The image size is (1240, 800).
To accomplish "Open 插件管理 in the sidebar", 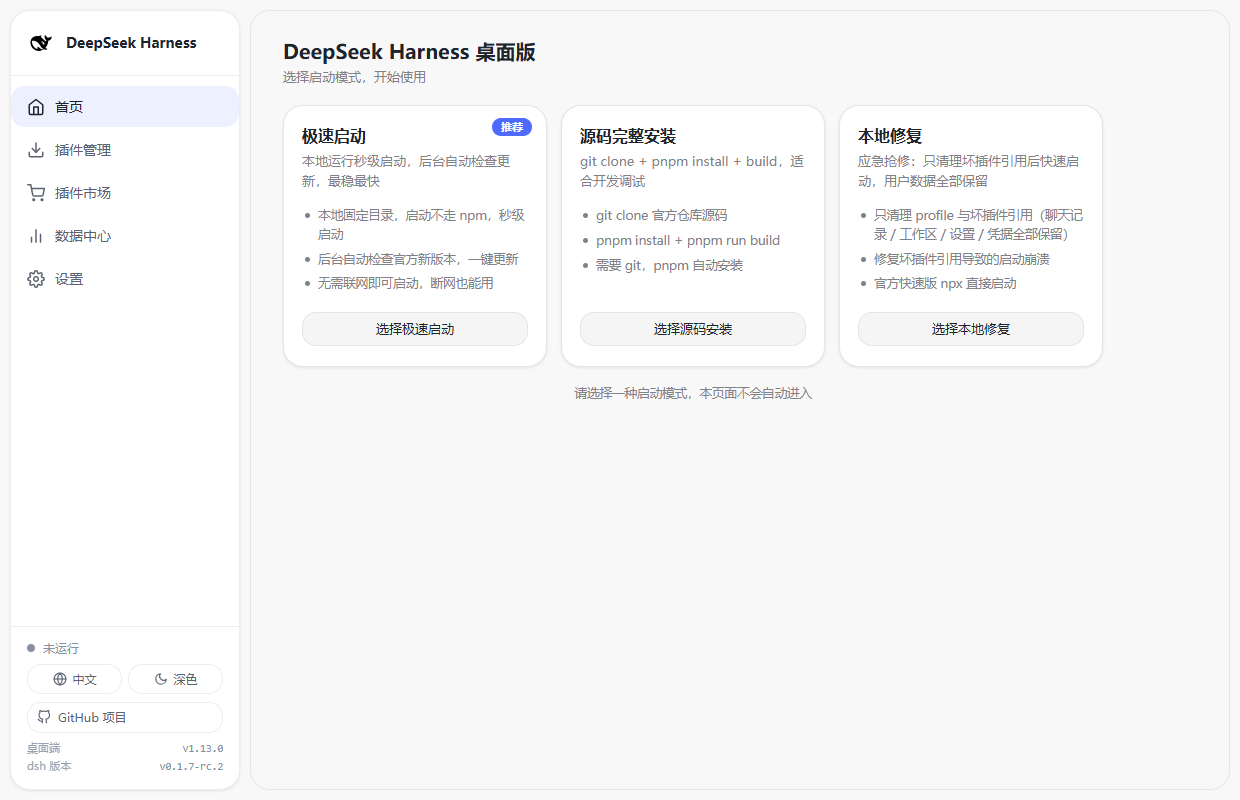I will [x=125, y=150].
